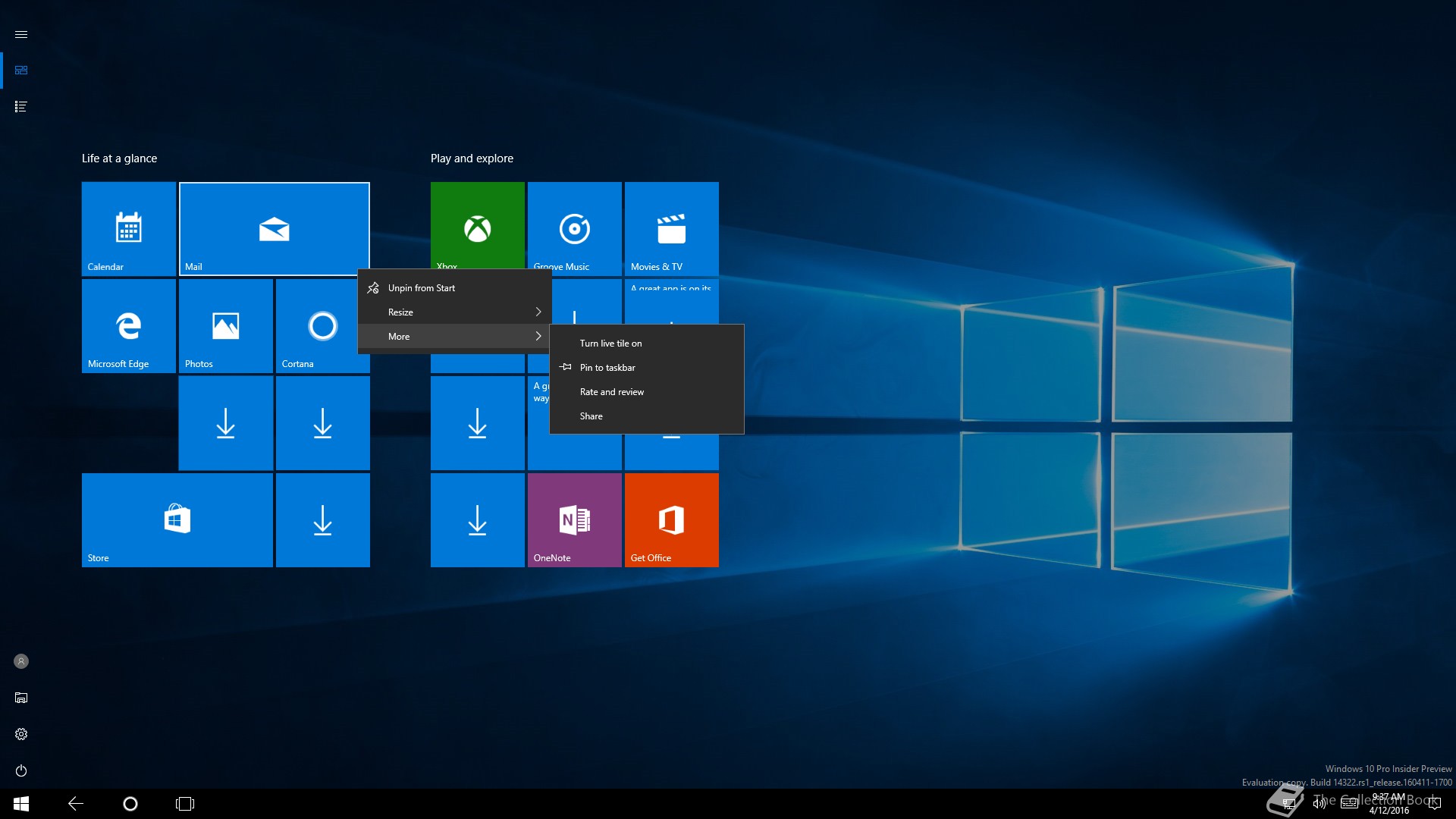Click the Get Office tile
The image size is (1456, 819).
[672, 520]
